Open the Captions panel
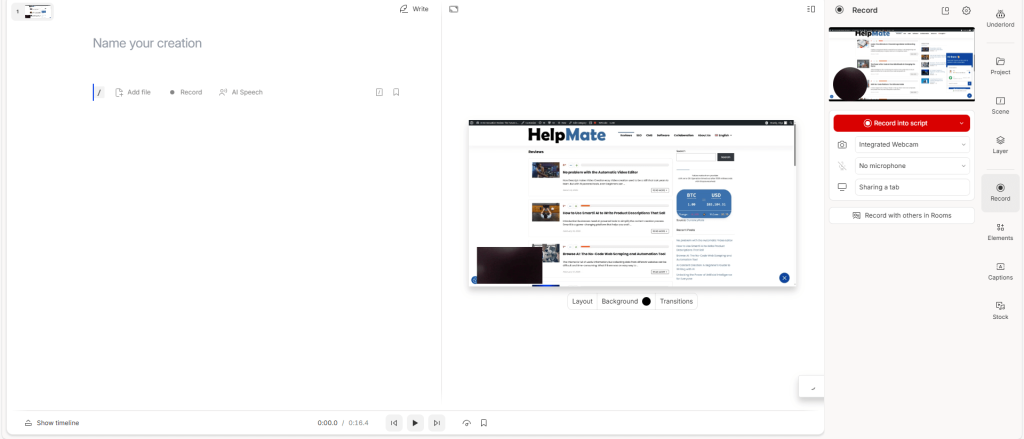The image size is (1024, 439). coord(1000,271)
